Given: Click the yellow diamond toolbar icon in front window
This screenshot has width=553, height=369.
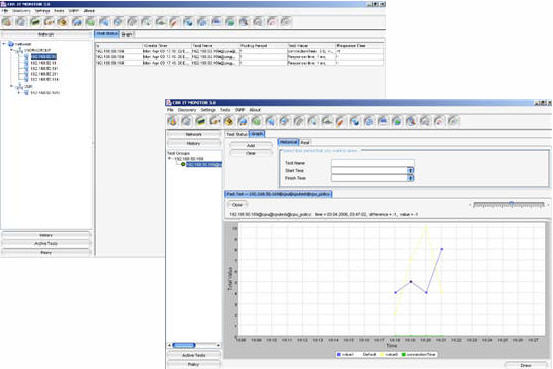Looking at the screenshot, I should pyautogui.click(x=229, y=121).
